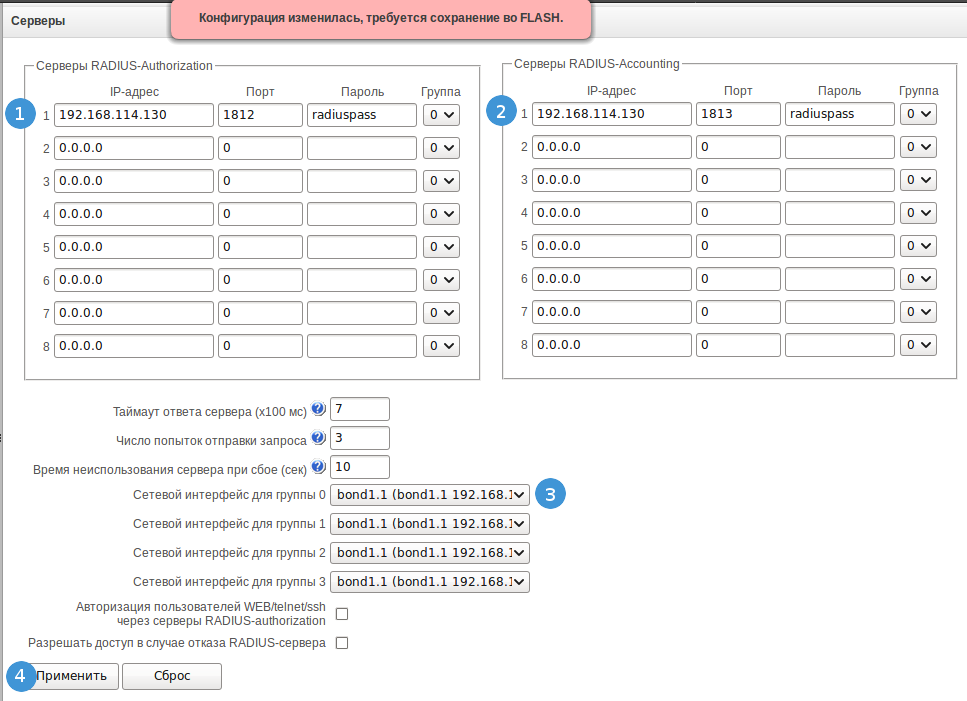This screenshot has width=967, height=701.
Task: Open network interface dropdown for group 1
Action: (430, 523)
